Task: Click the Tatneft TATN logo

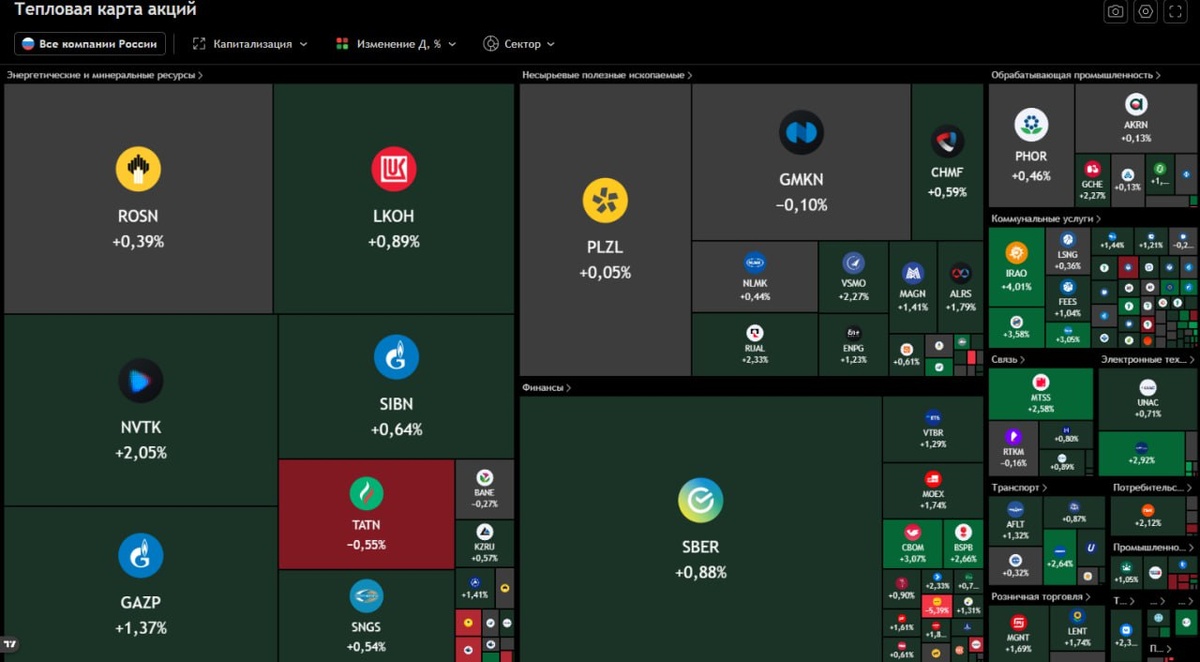Action: (x=366, y=493)
